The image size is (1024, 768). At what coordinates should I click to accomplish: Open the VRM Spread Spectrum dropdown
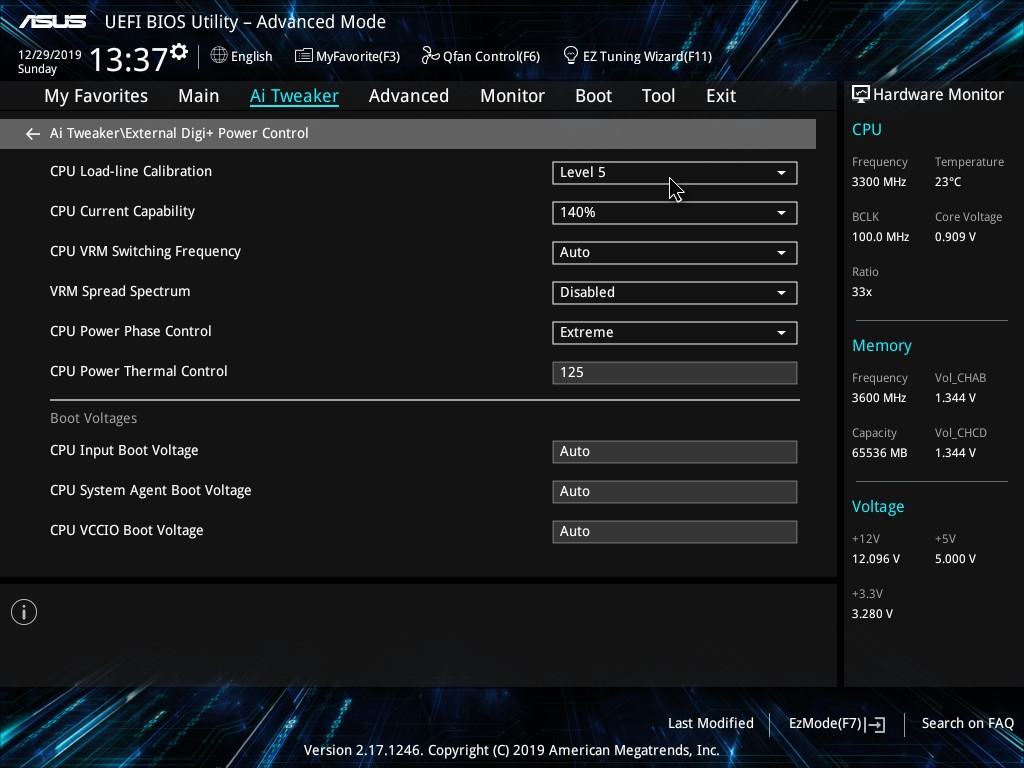tap(675, 292)
